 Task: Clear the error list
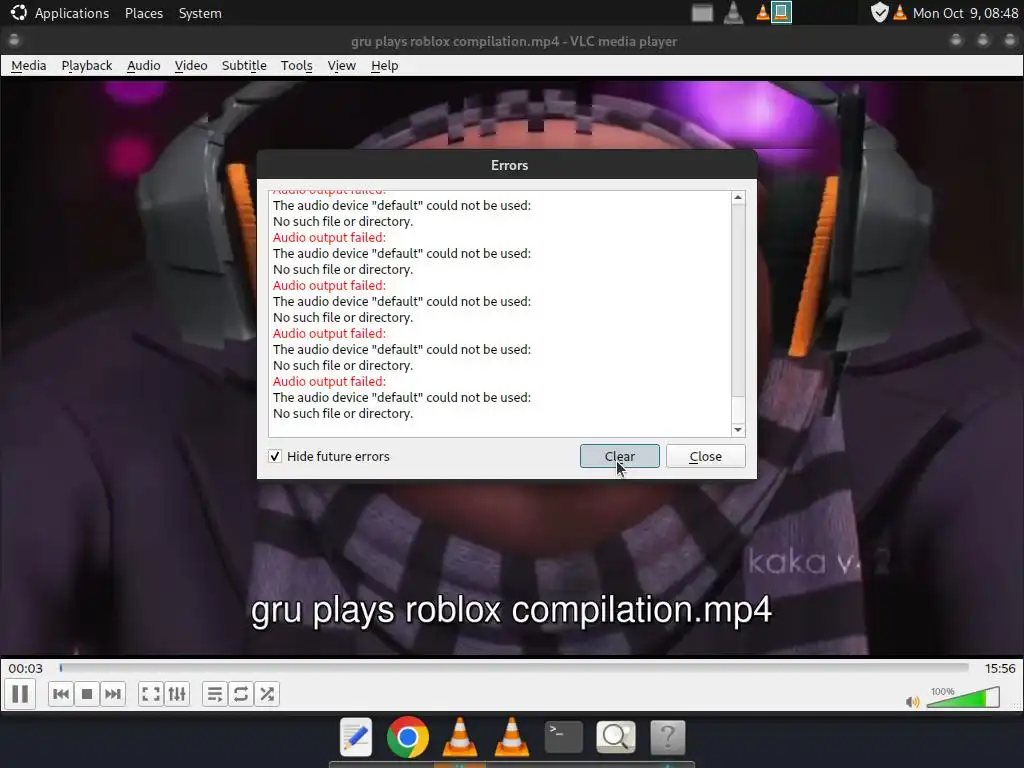pos(620,456)
